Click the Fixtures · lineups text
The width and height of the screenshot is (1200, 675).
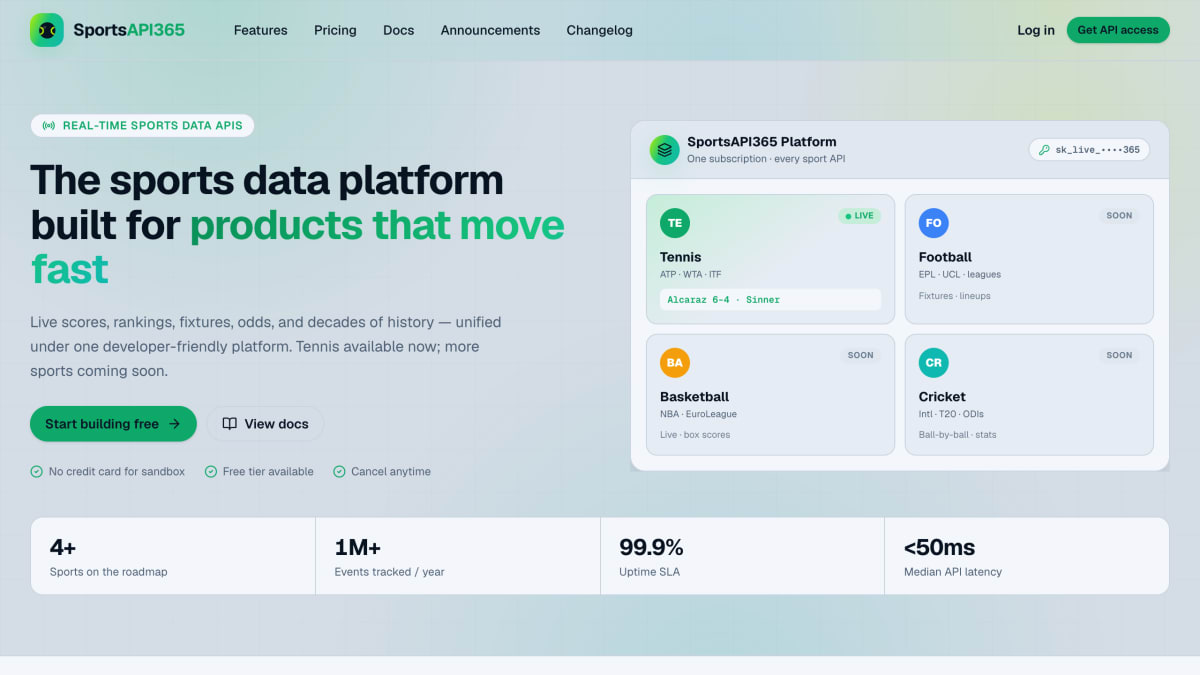coord(955,296)
